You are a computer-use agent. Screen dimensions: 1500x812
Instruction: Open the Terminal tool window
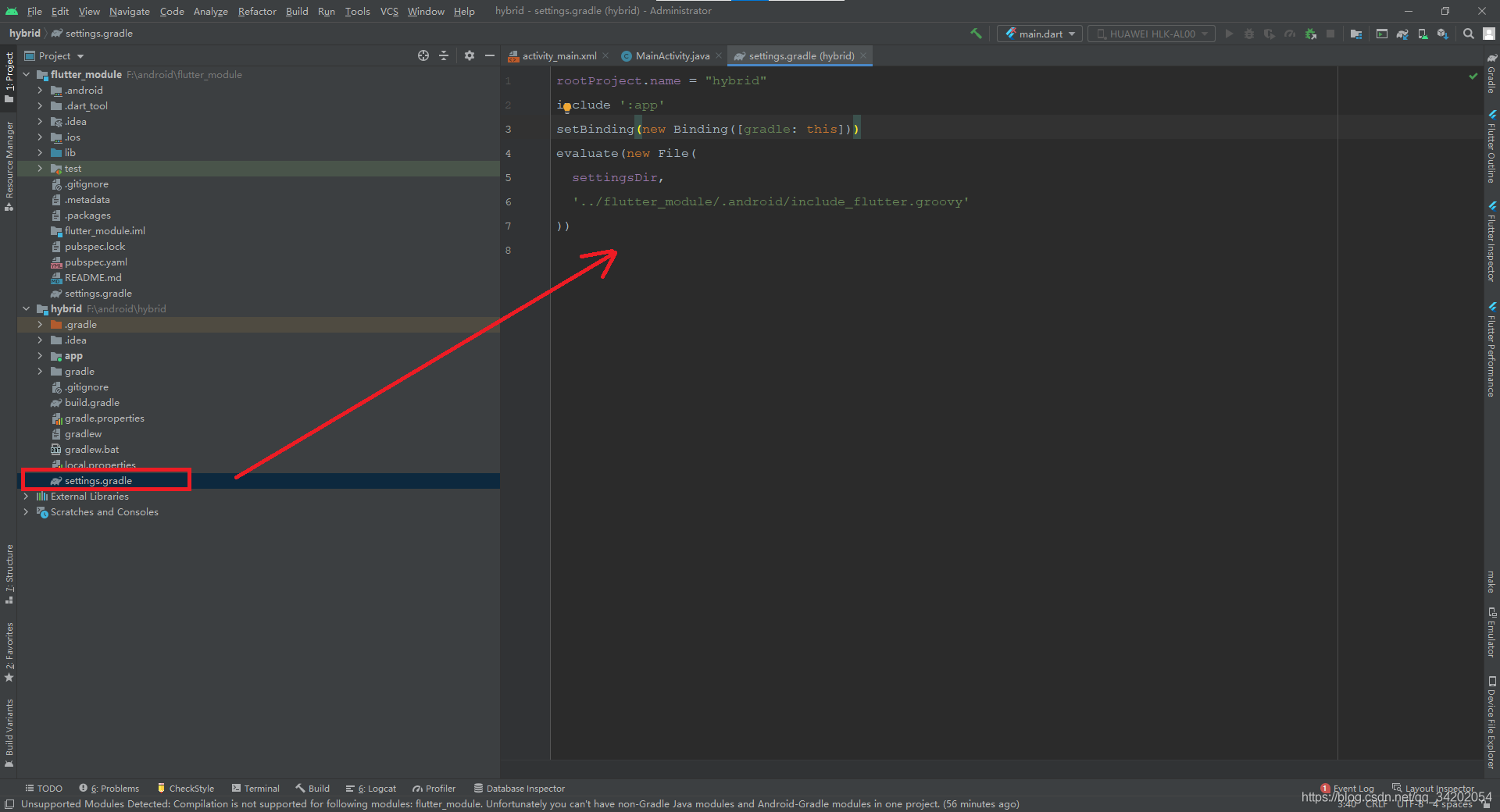[x=255, y=788]
